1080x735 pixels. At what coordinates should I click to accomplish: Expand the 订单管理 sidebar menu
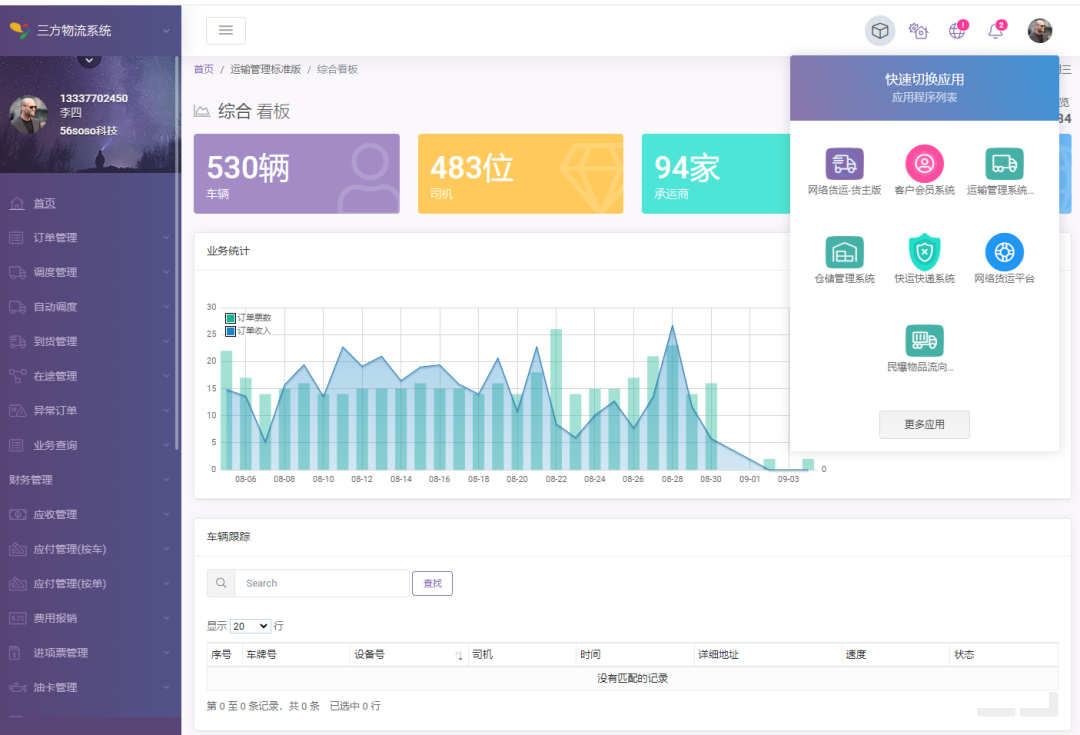(x=90, y=238)
